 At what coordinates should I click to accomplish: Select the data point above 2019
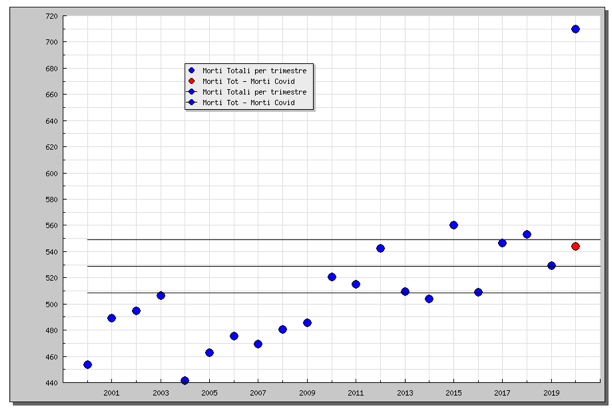click(551, 266)
